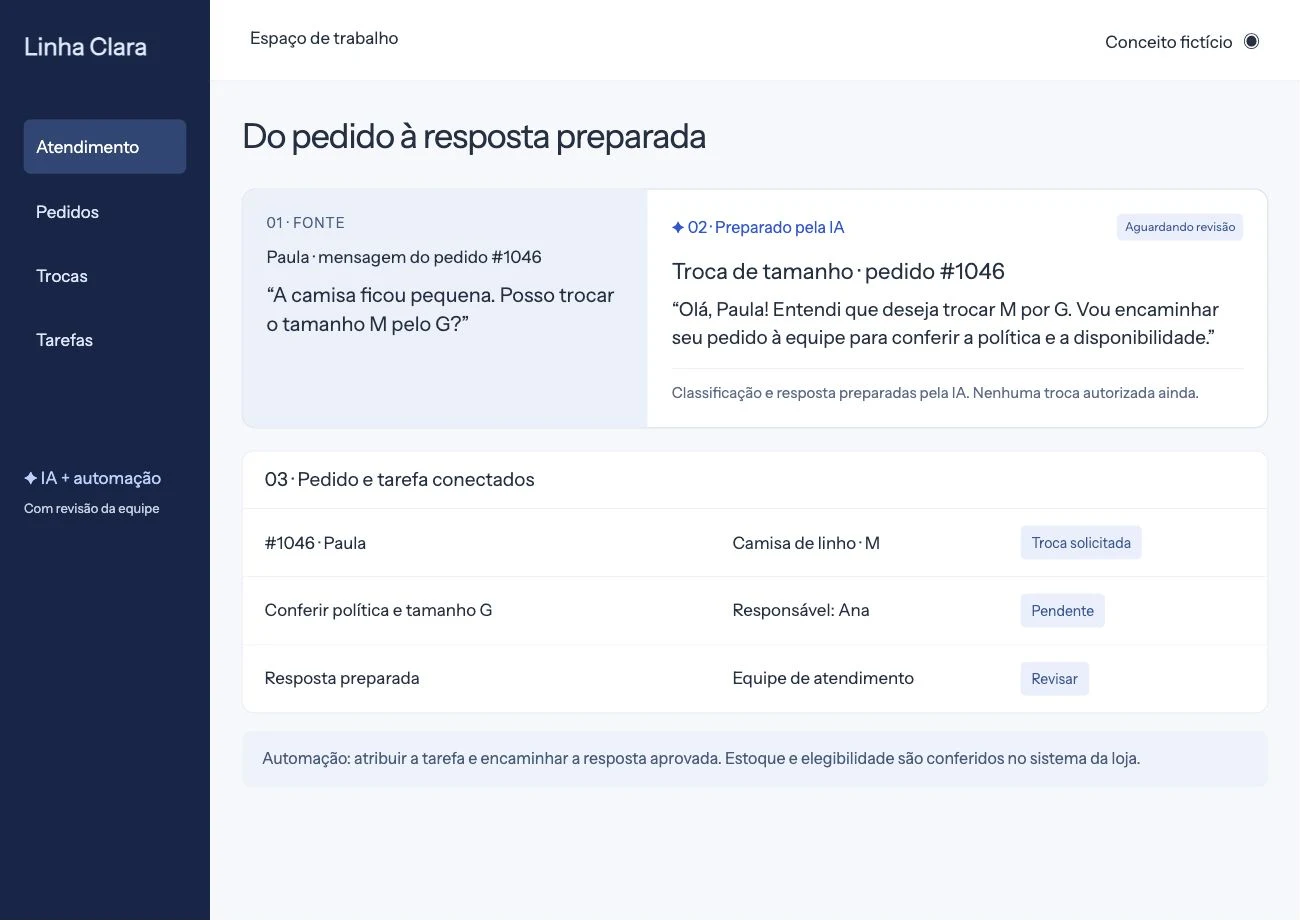Click the Conceito fictício label
Viewport: 1300px width, 920px height.
pyautogui.click(x=1168, y=42)
